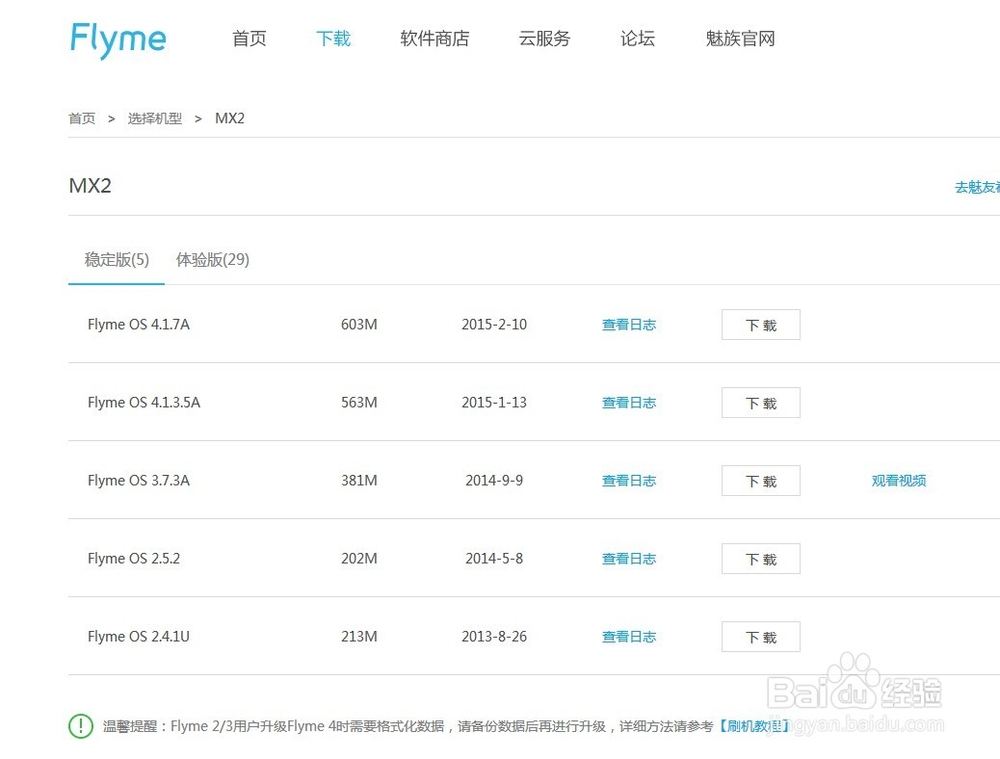Go to 云服务 in the top navigation

click(544, 38)
